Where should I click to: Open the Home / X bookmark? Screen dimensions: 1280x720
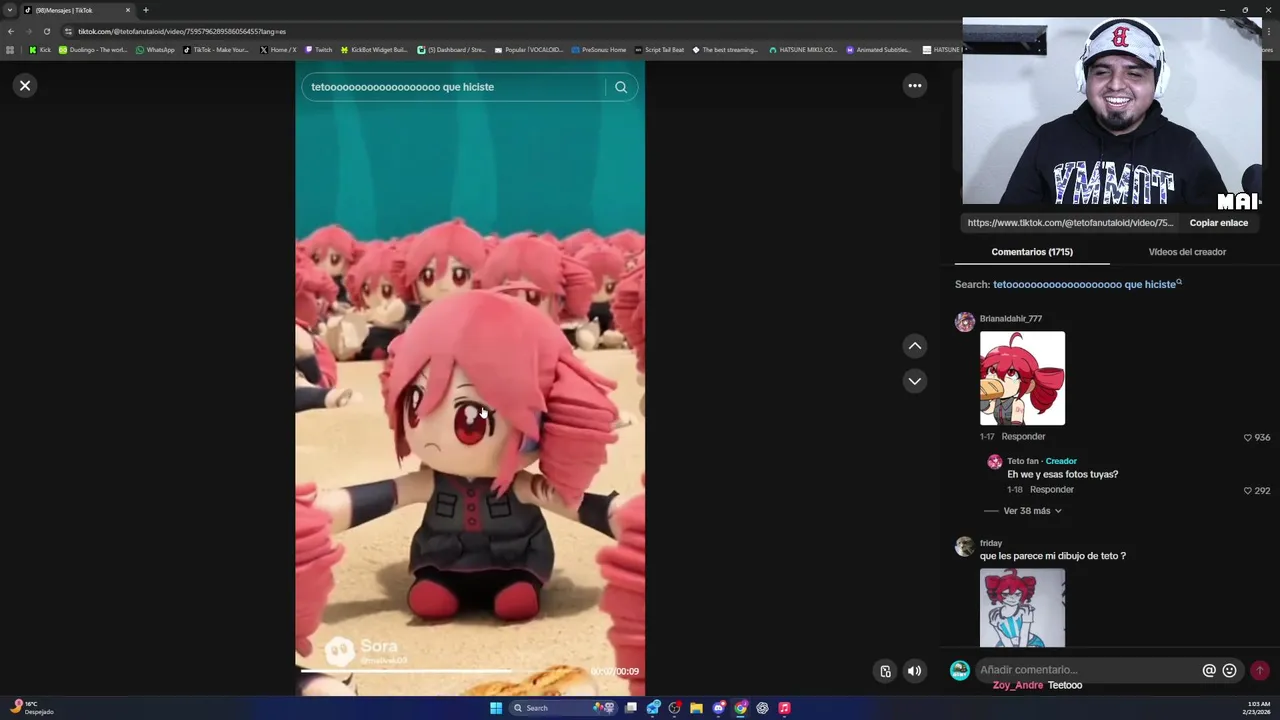click(278, 50)
